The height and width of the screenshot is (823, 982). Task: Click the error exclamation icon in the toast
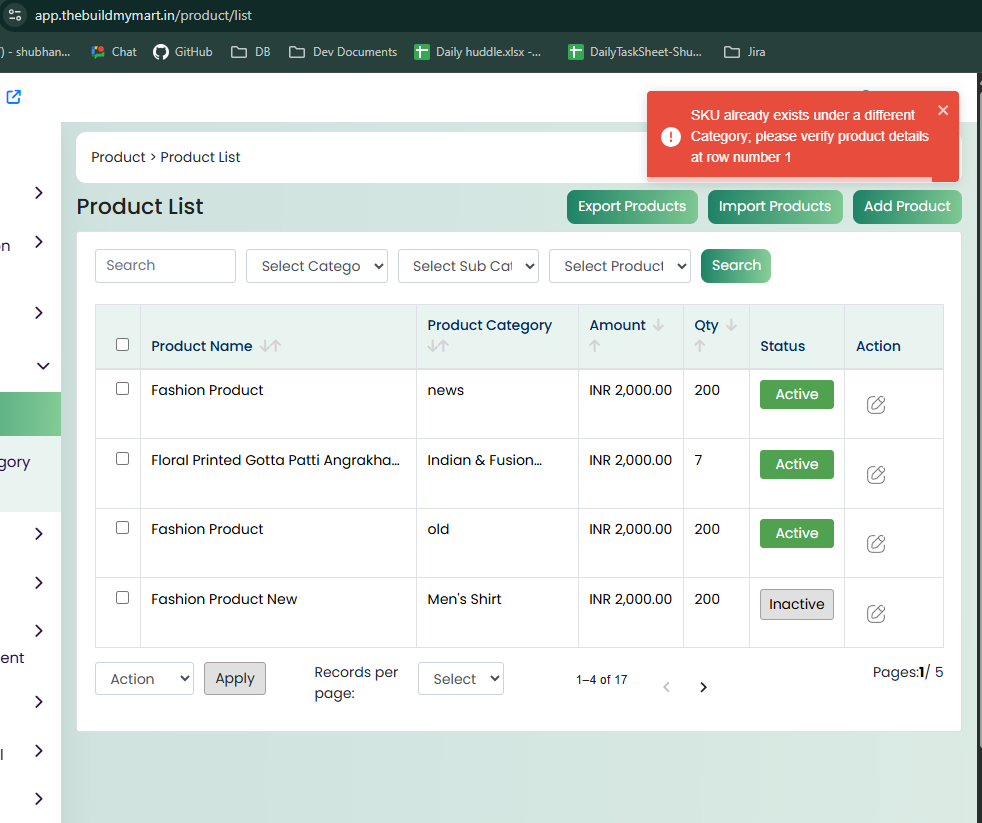pos(671,137)
